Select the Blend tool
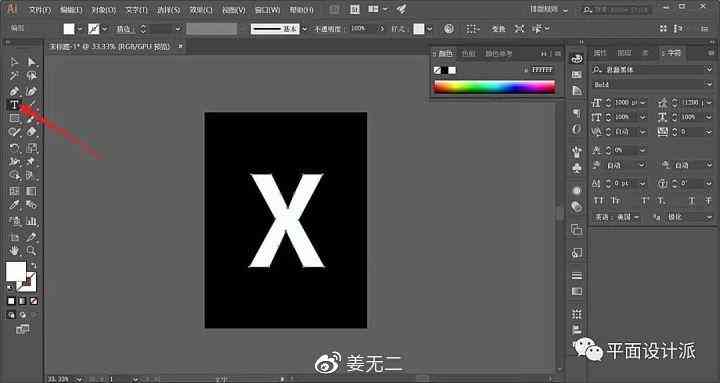The height and width of the screenshot is (383, 720). click(x=31, y=205)
